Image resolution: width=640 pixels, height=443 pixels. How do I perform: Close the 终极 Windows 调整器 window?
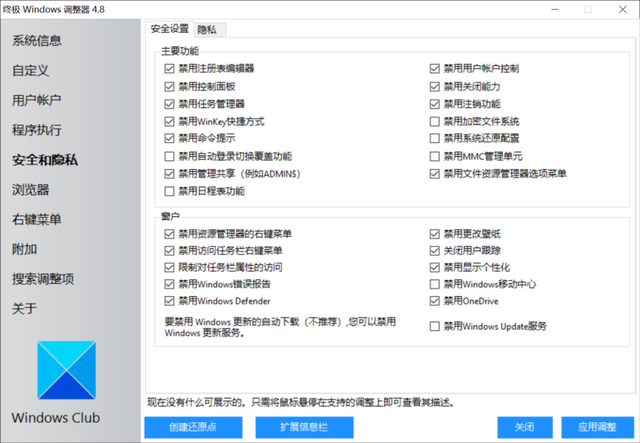[x=622, y=9]
